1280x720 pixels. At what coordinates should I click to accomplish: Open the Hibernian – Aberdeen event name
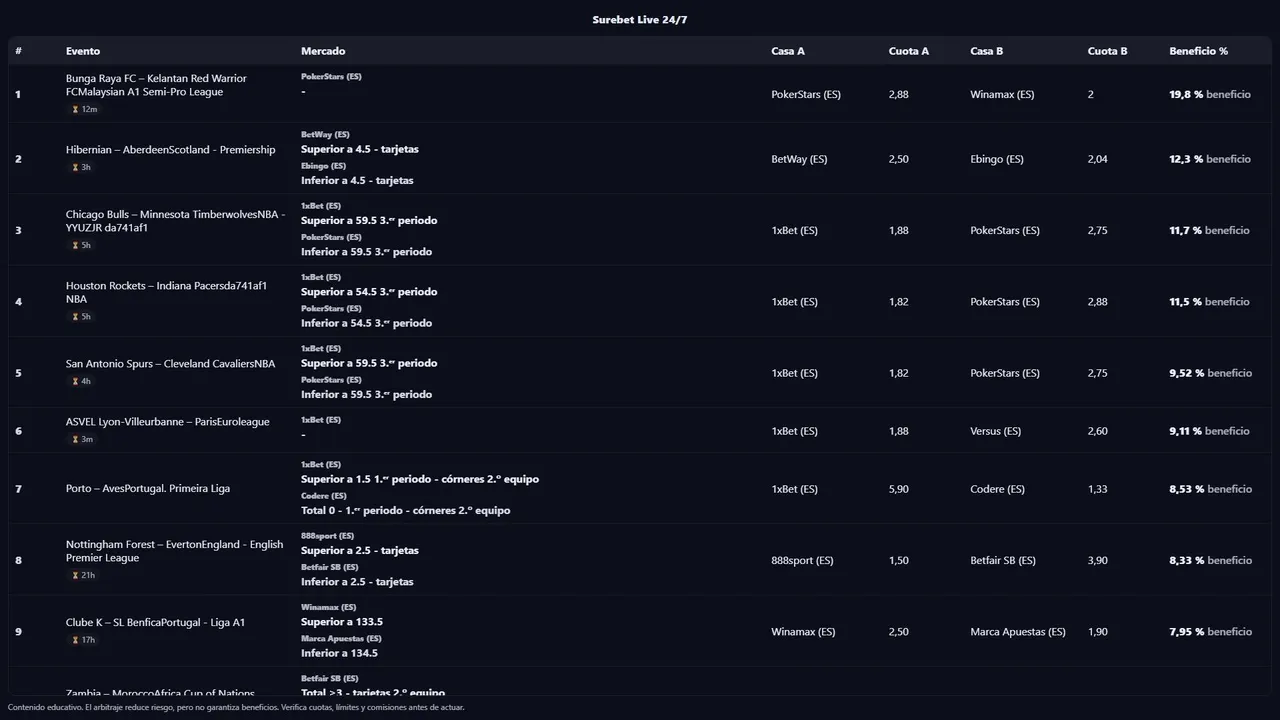click(x=170, y=150)
